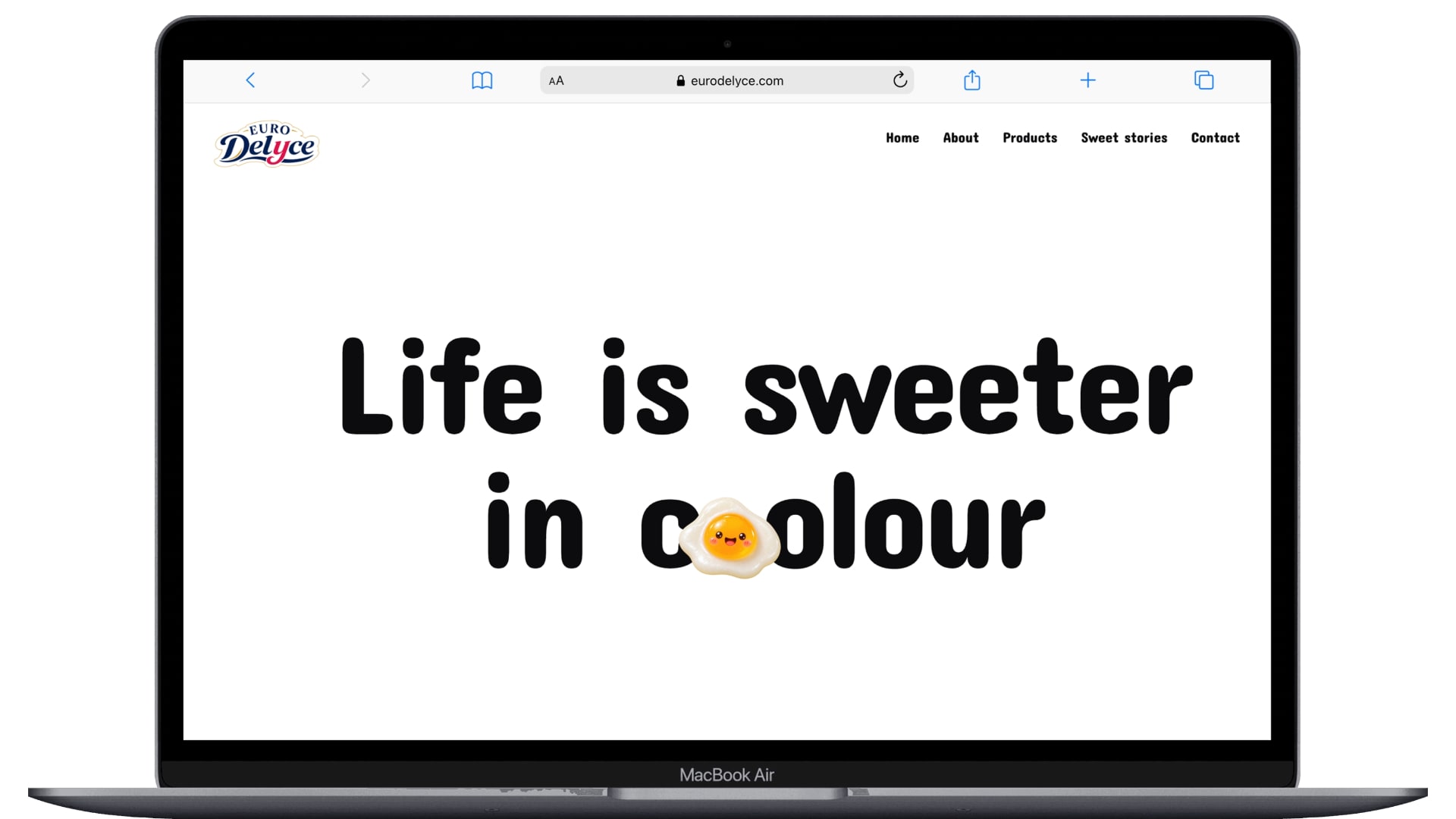1456x819 pixels.
Task: Reload the page with the refresh icon
Action: pos(900,80)
